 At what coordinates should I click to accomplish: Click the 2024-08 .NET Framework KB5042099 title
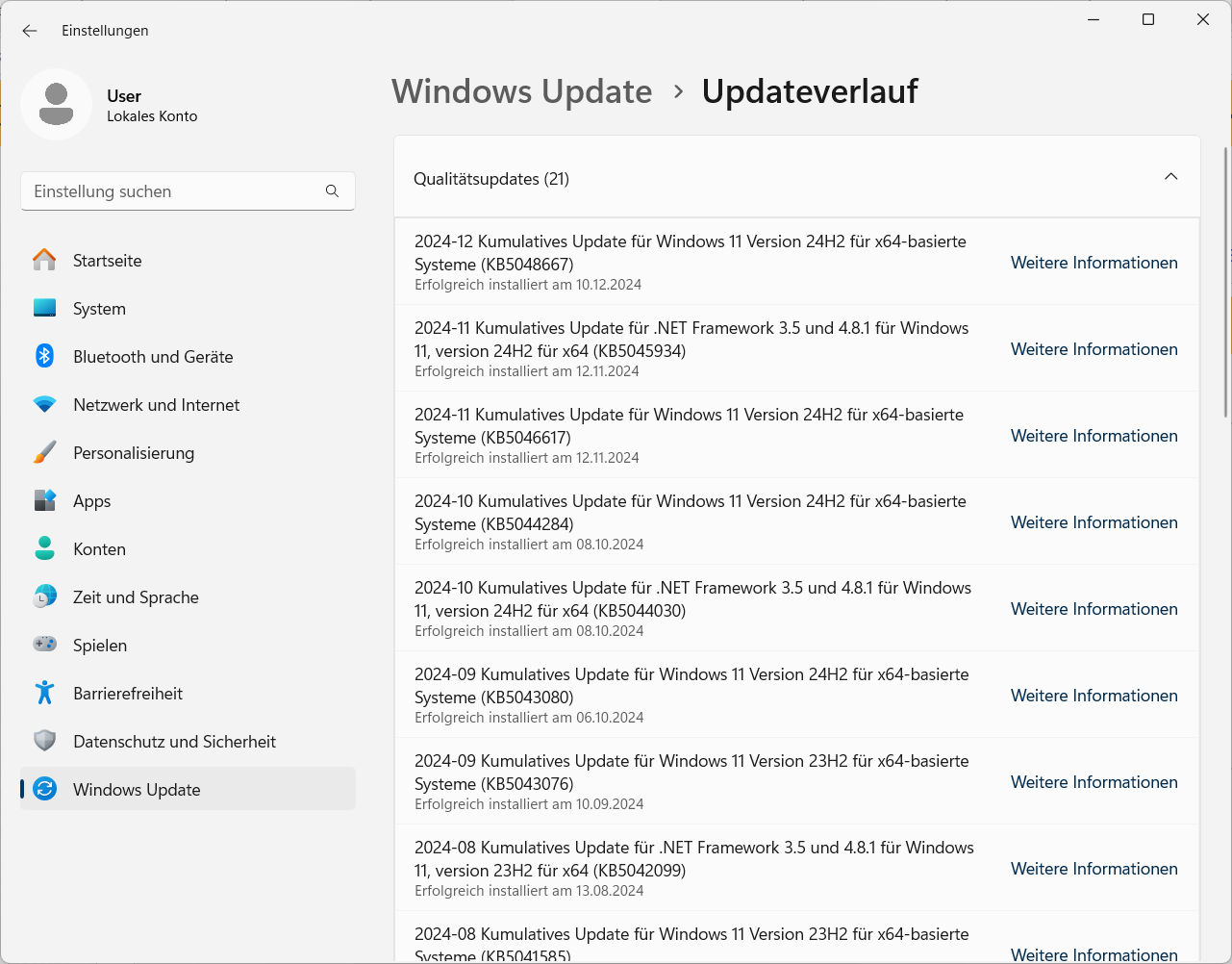tap(694, 859)
